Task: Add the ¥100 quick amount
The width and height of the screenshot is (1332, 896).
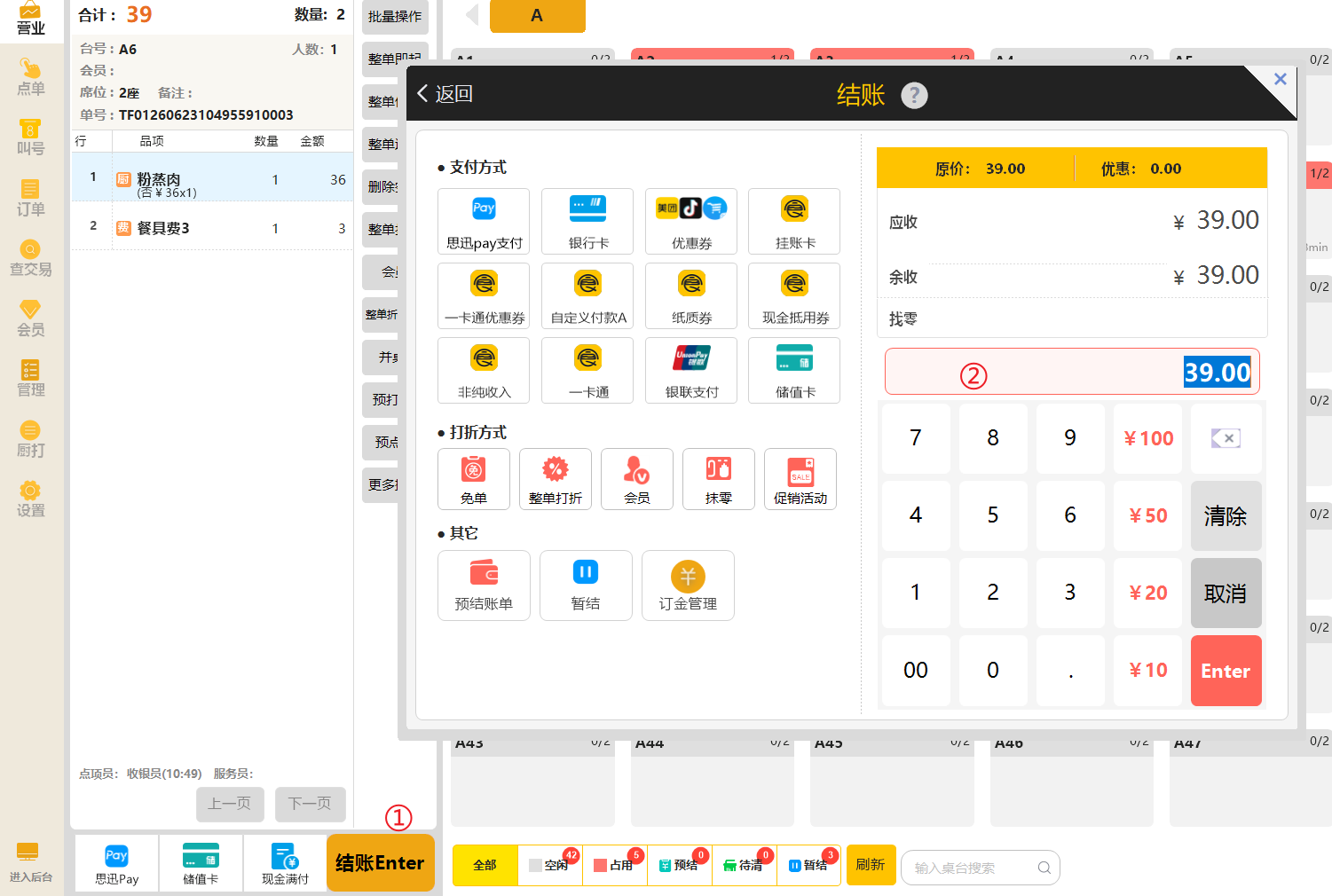Action: point(1148,438)
